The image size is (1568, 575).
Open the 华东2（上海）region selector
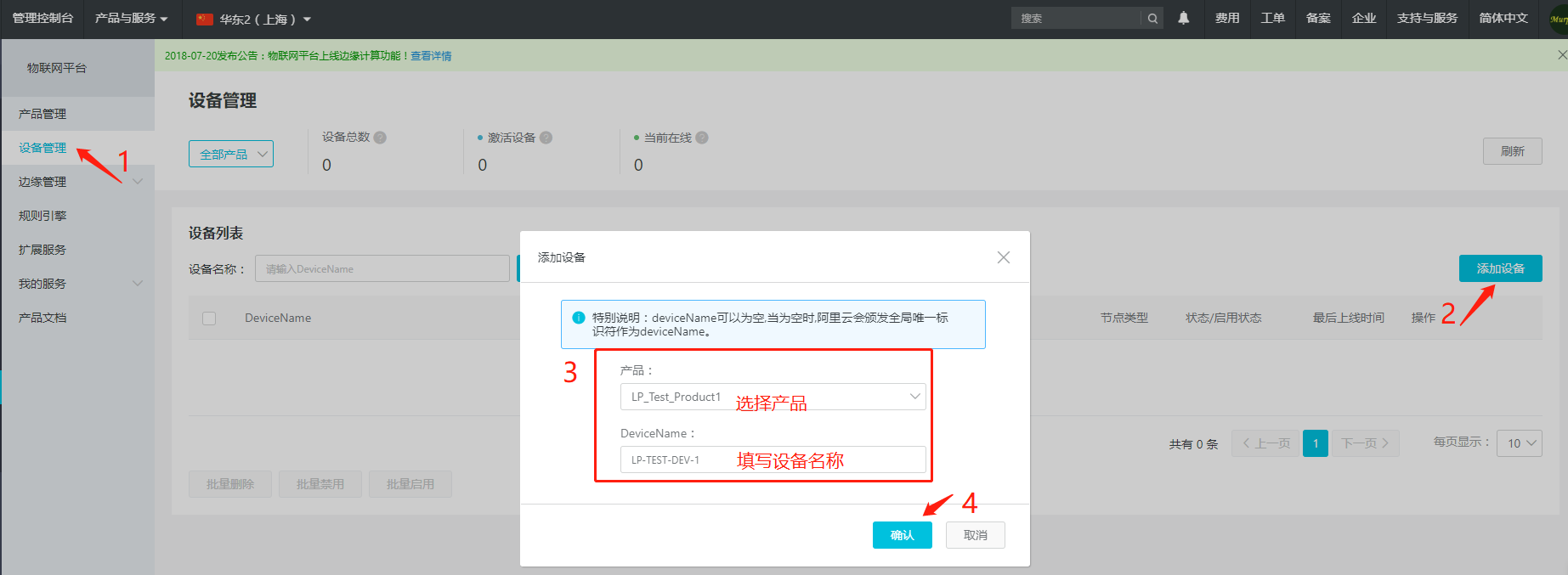pyautogui.click(x=255, y=19)
